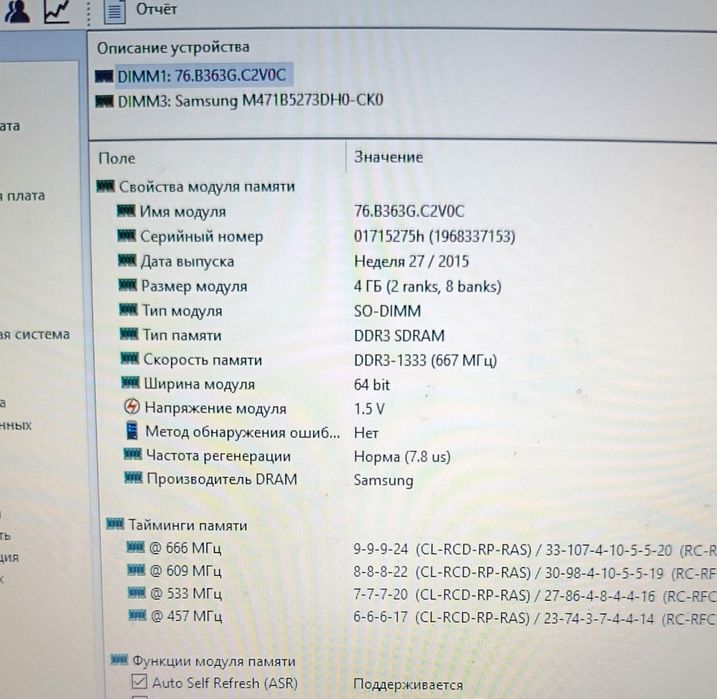Click icon beside Метод обнаружения ошибок

[132, 430]
